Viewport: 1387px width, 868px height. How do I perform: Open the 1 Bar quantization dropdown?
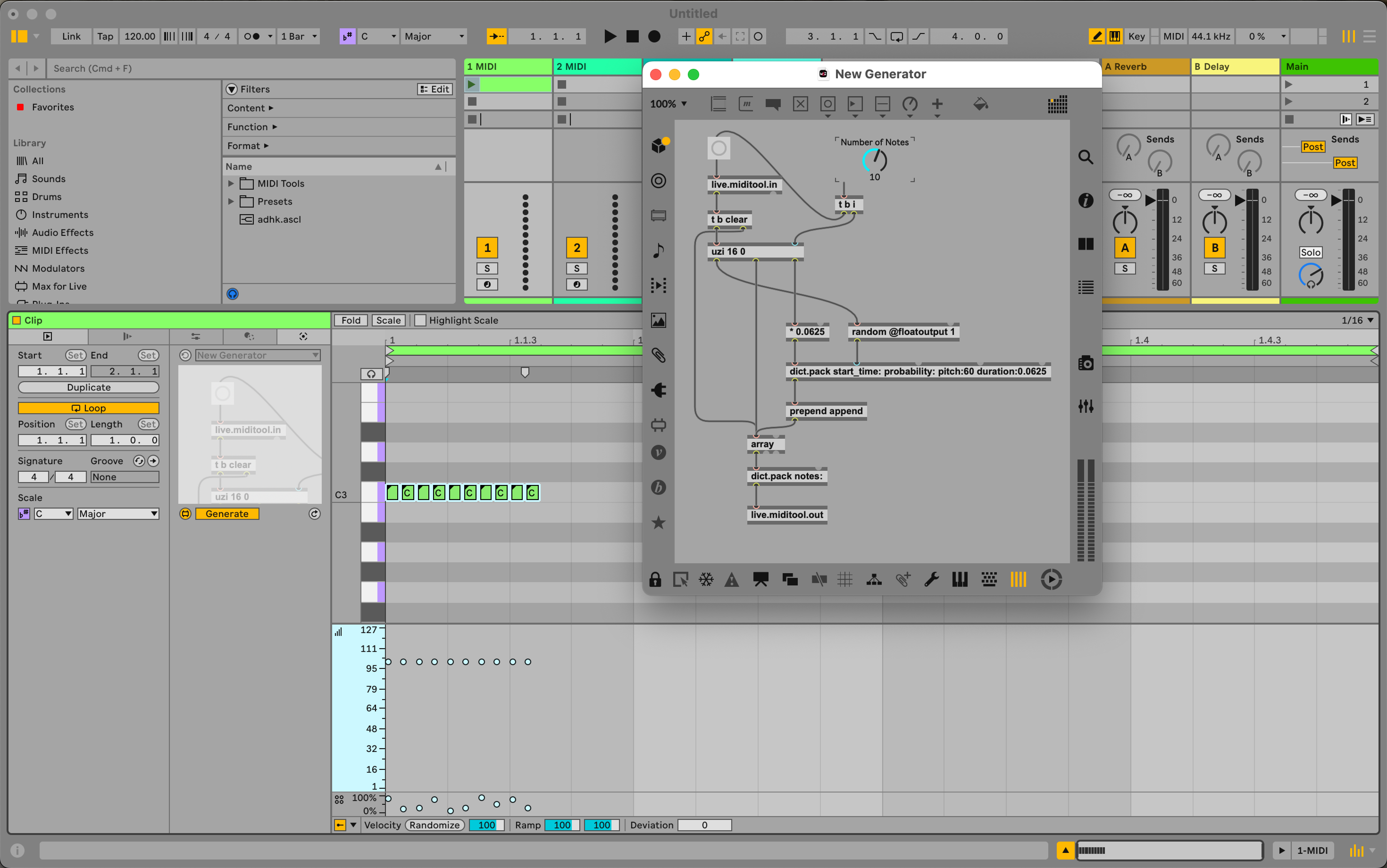click(x=299, y=36)
